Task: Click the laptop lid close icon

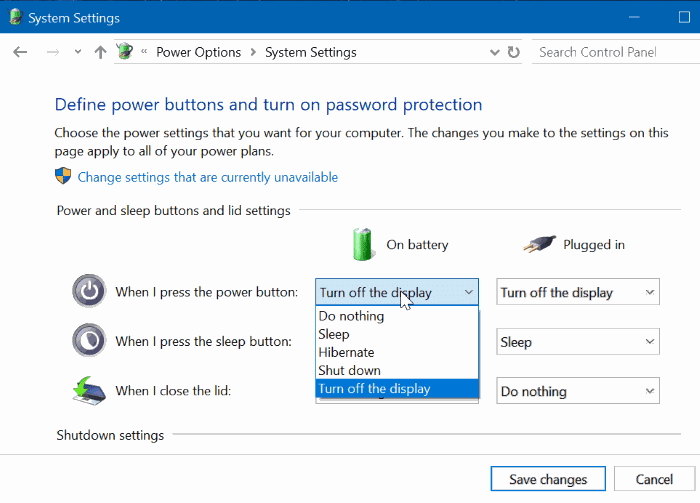Action: coord(89,390)
